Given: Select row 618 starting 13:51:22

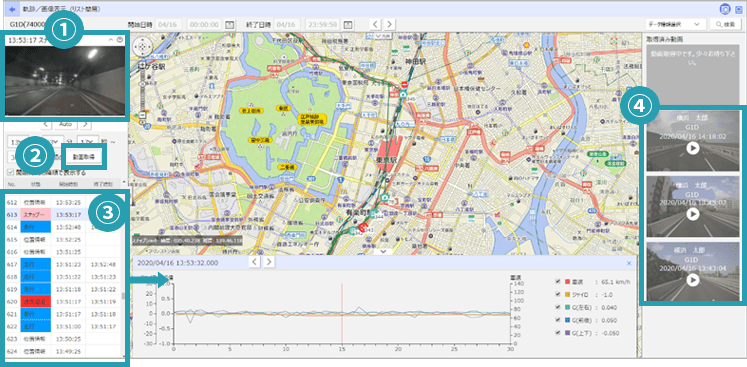Looking at the screenshot, I should coord(63,276).
